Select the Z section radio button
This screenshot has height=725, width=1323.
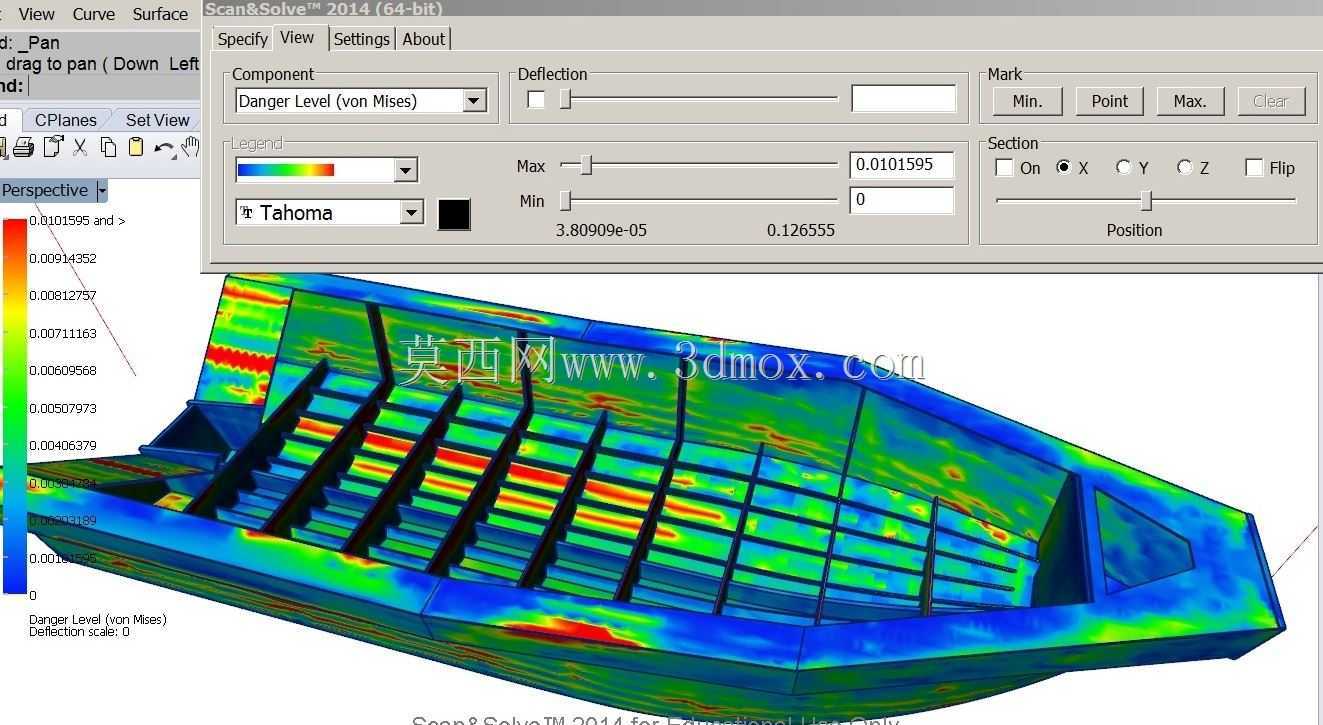click(x=1185, y=167)
